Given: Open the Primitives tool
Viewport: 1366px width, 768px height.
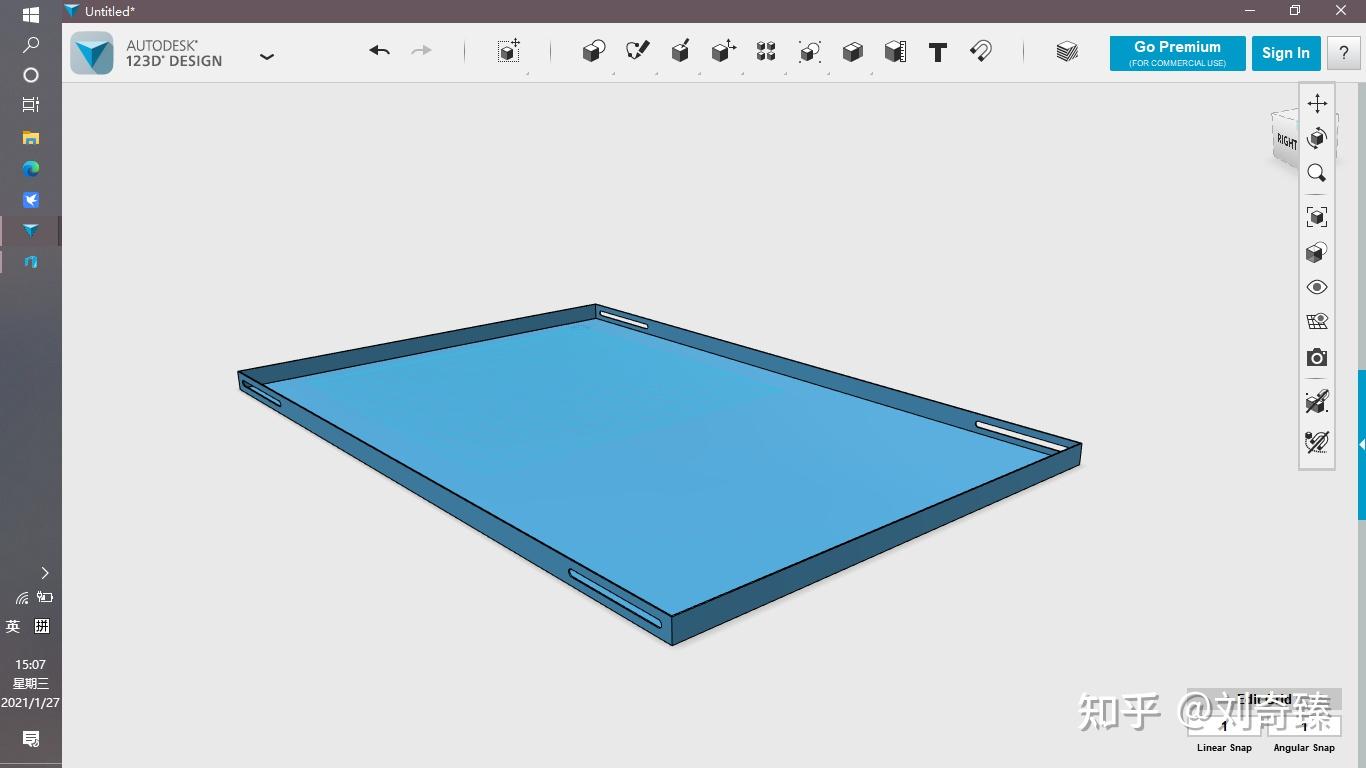Looking at the screenshot, I should click(x=593, y=52).
